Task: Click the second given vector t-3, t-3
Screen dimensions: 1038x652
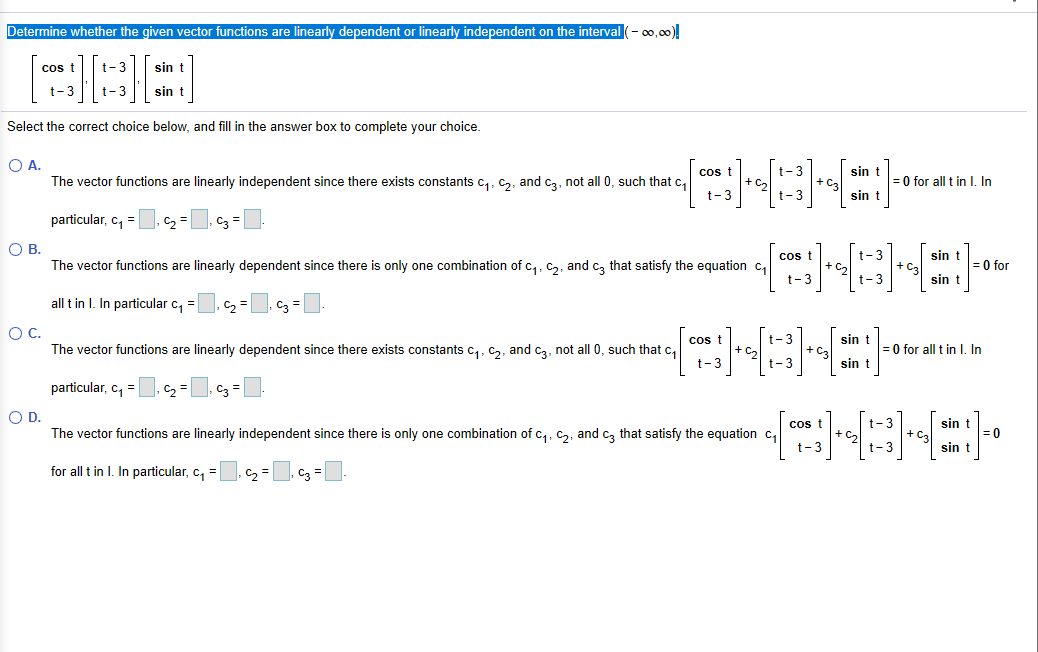Action: pos(114,79)
